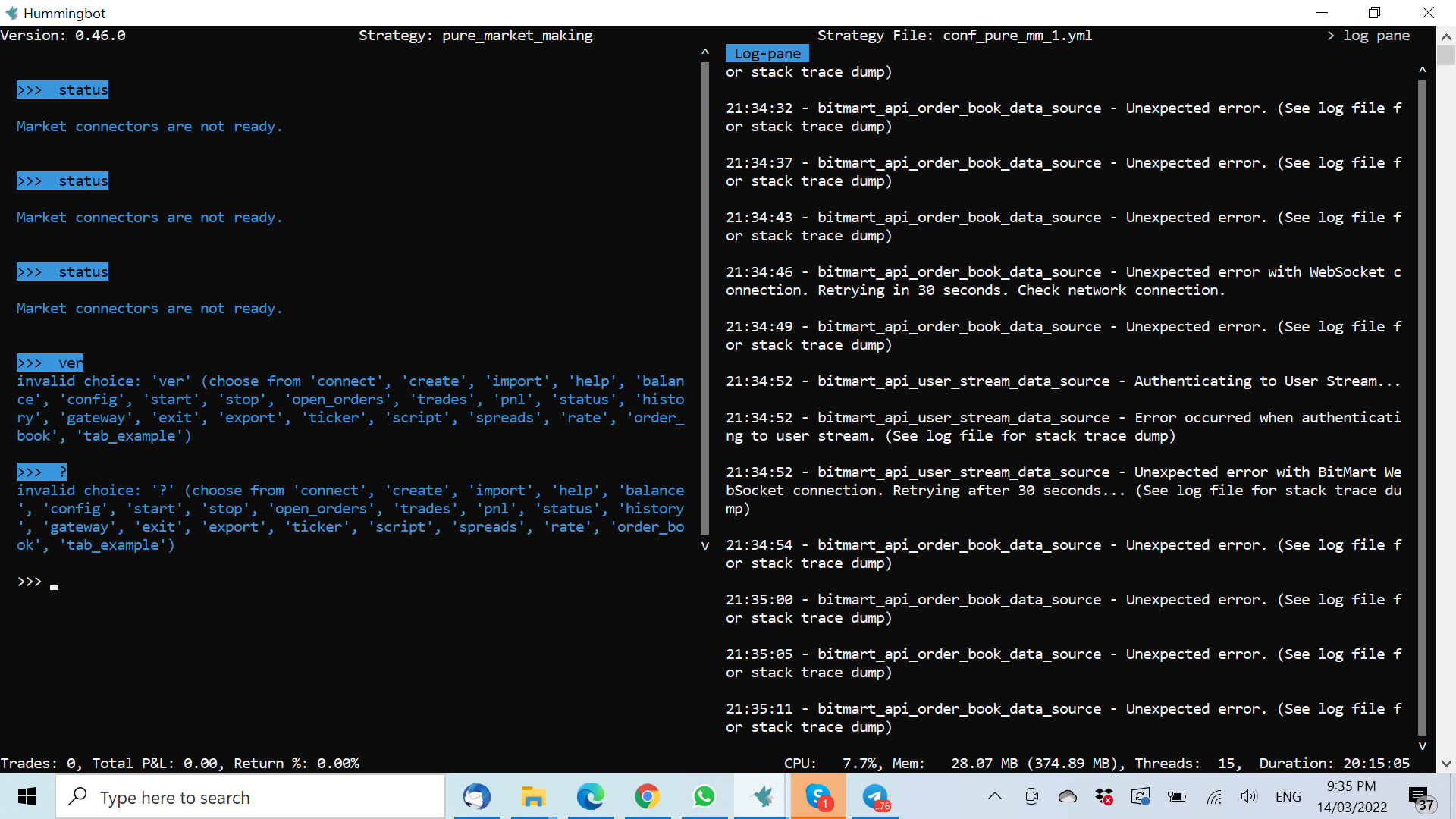Open Telegram from the taskbar
This screenshot has height=819, width=1456.
click(x=876, y=797)
